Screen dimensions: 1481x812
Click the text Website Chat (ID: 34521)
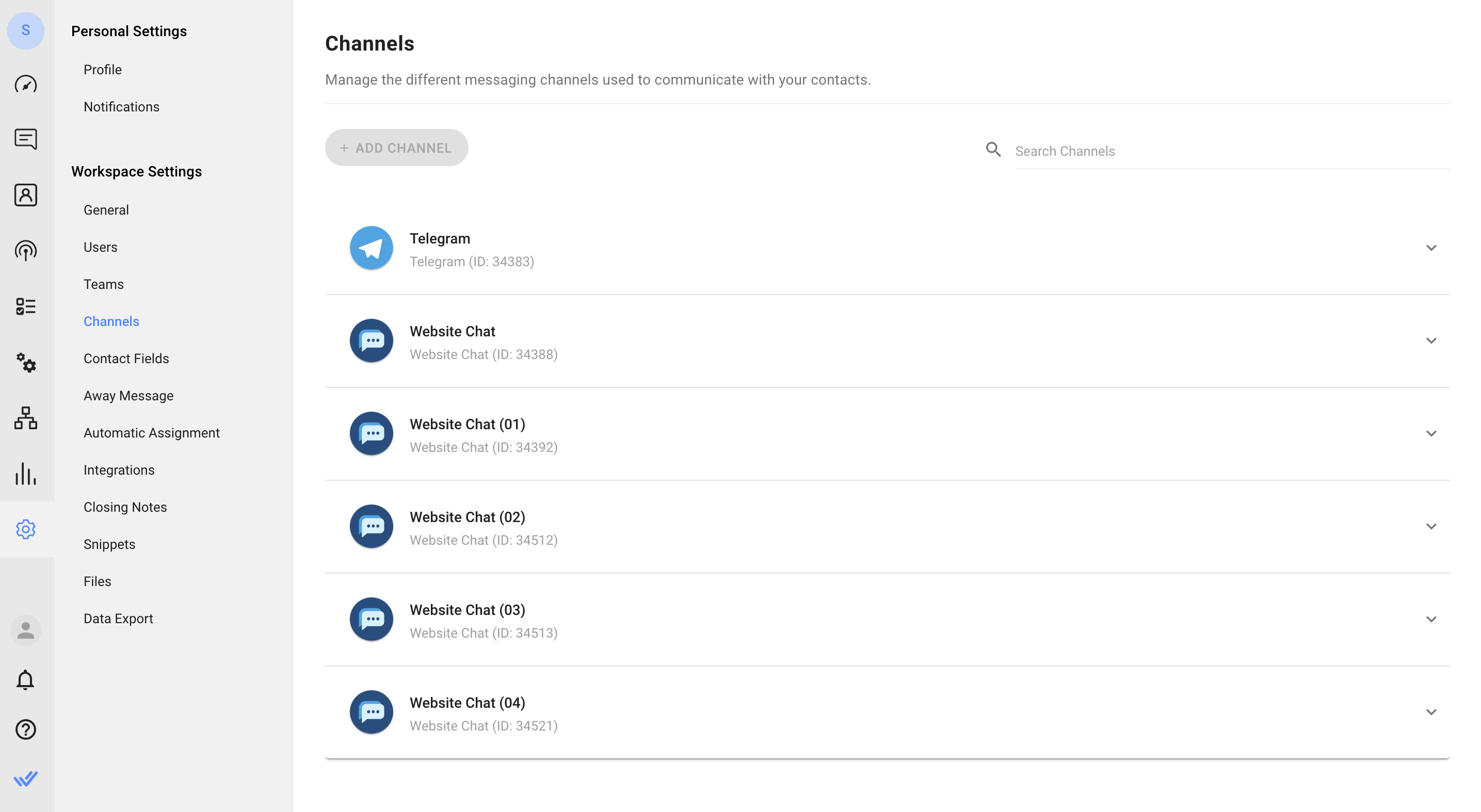click(x=484, y=726)
